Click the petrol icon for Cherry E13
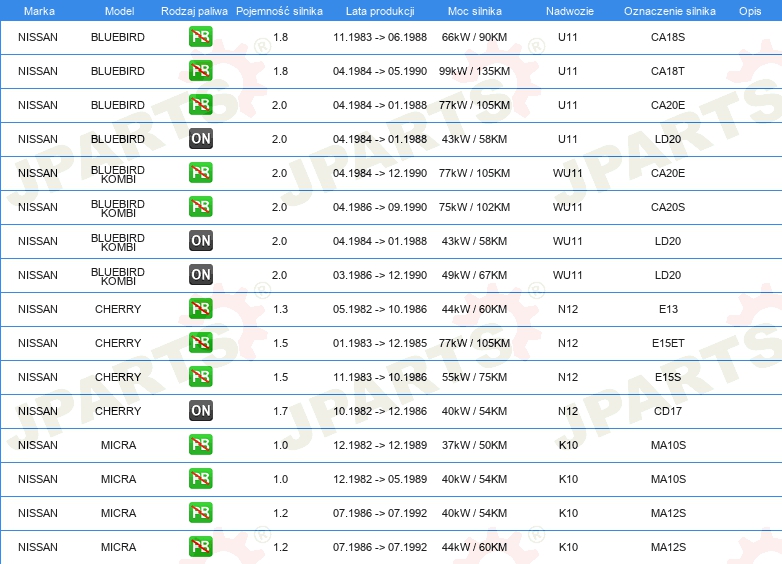The image size is (782, 564). pyautogui.click(x=200, y=309)
